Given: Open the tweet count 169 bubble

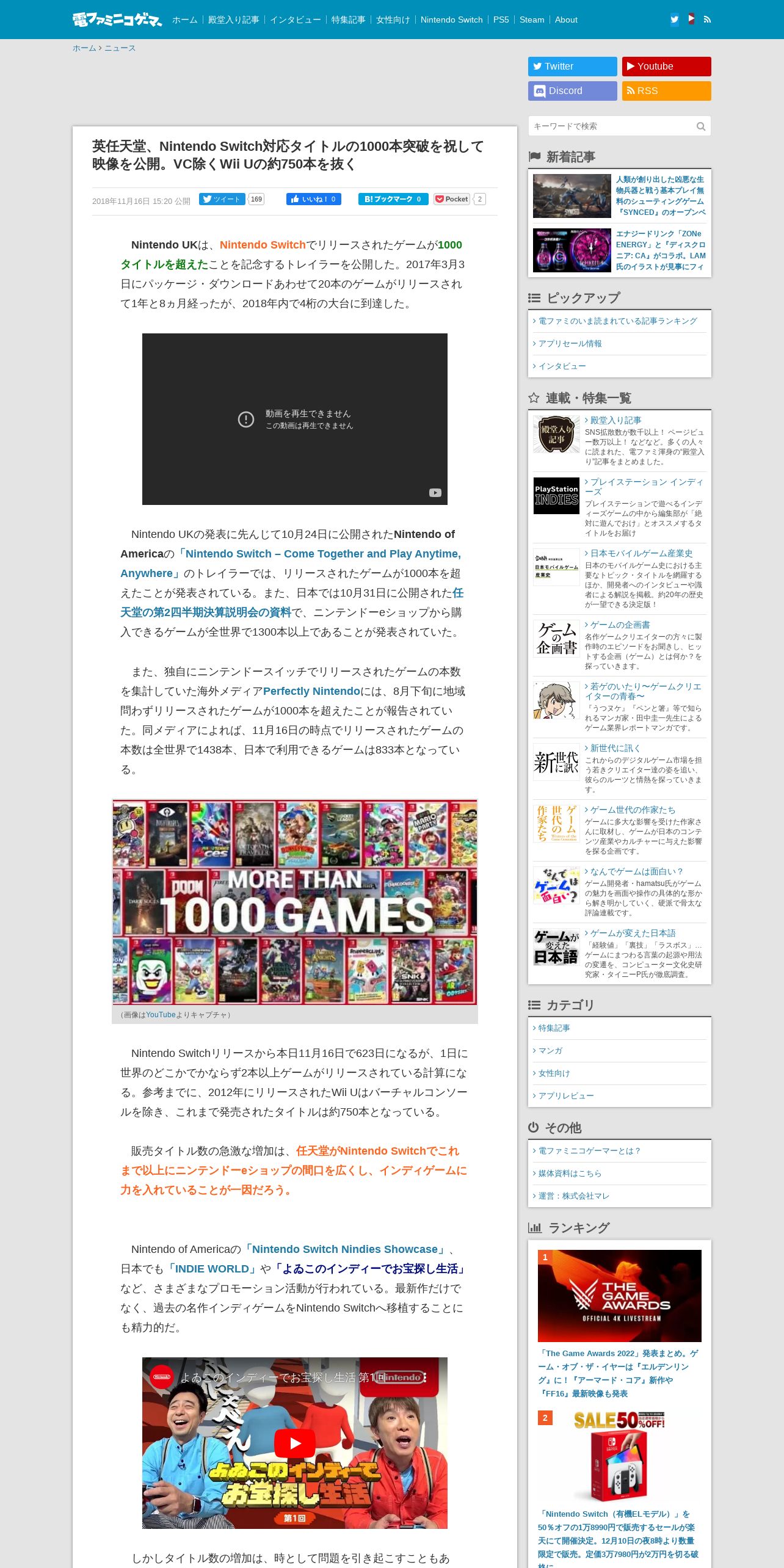Looking at the screenshot, I should [x=256, y=199].
